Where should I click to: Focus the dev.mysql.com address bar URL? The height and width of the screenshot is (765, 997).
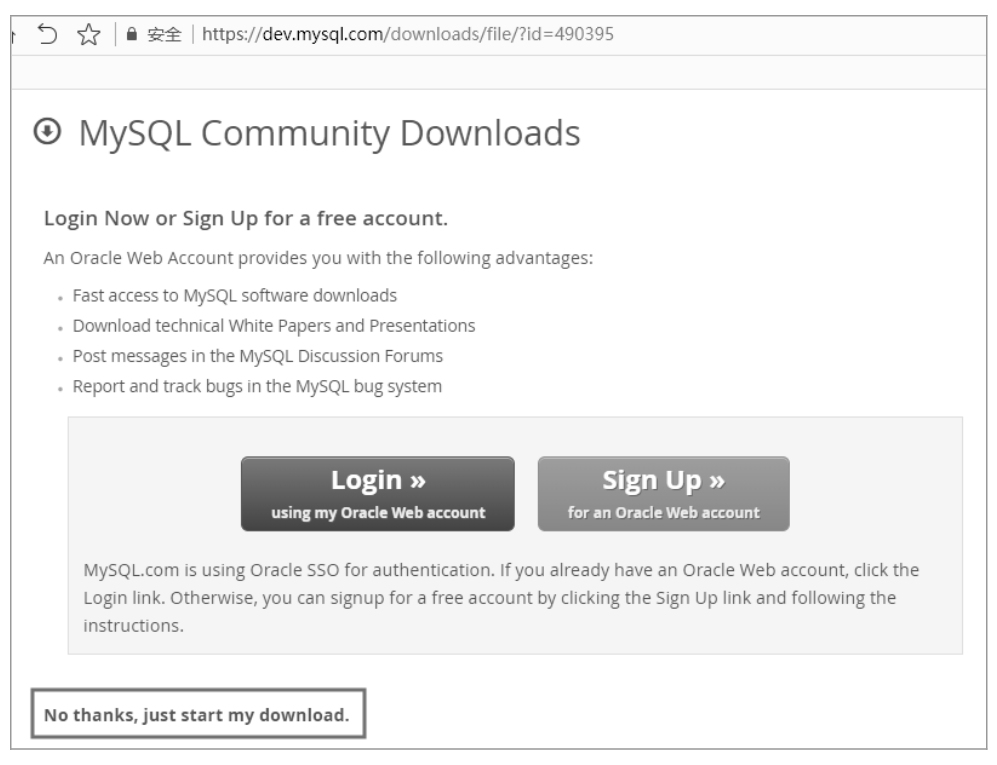pyautogui.click(x=408, y=34)
